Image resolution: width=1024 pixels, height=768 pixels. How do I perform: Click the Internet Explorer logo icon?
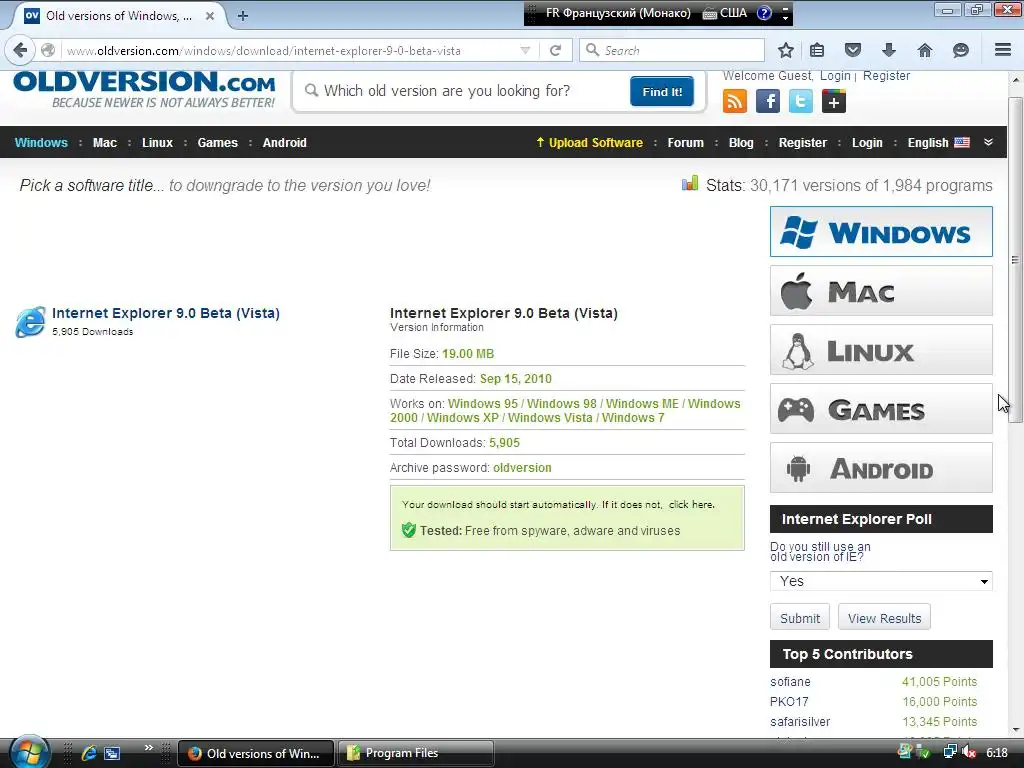30,321
